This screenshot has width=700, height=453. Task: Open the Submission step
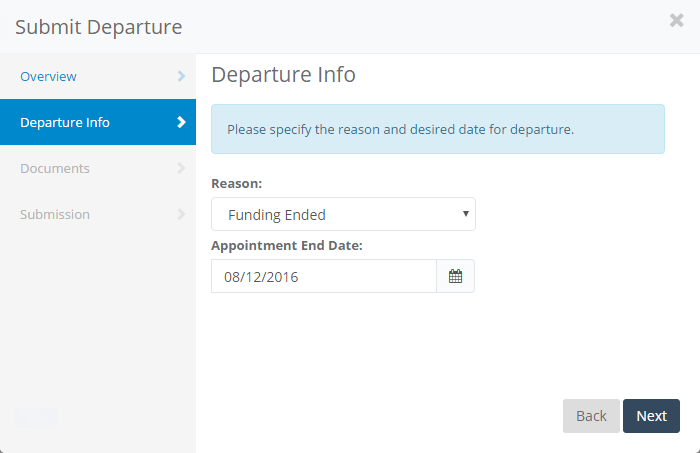(x=55, y=214)
